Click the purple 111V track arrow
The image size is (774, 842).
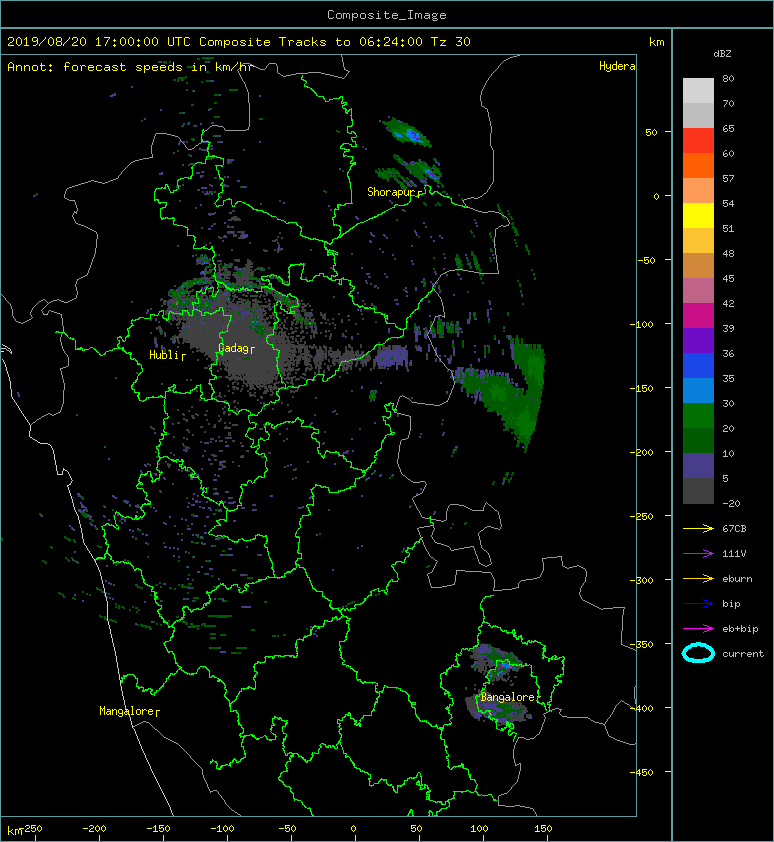(x=698, y=554)
